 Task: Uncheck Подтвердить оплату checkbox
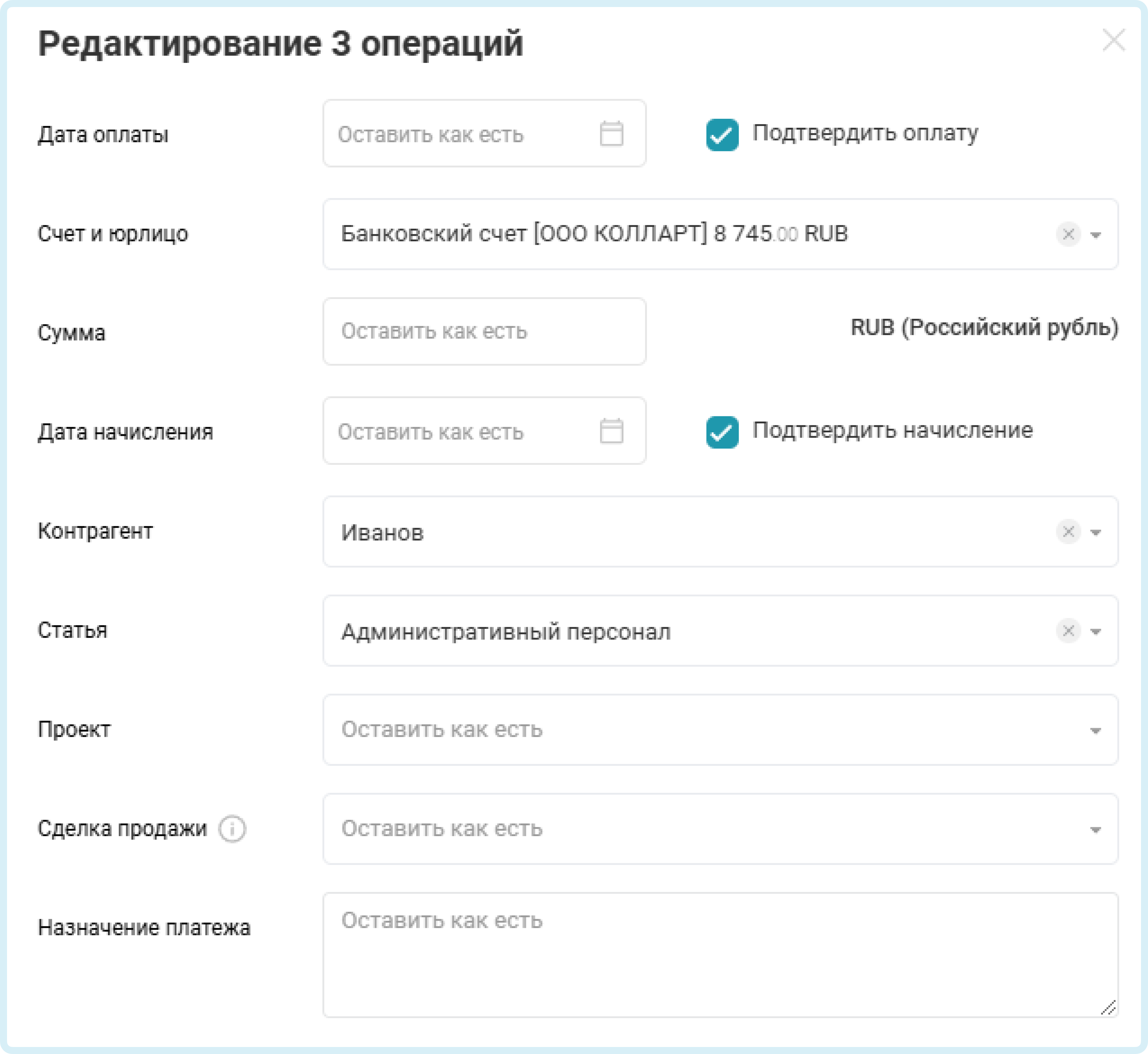[722, 135]
